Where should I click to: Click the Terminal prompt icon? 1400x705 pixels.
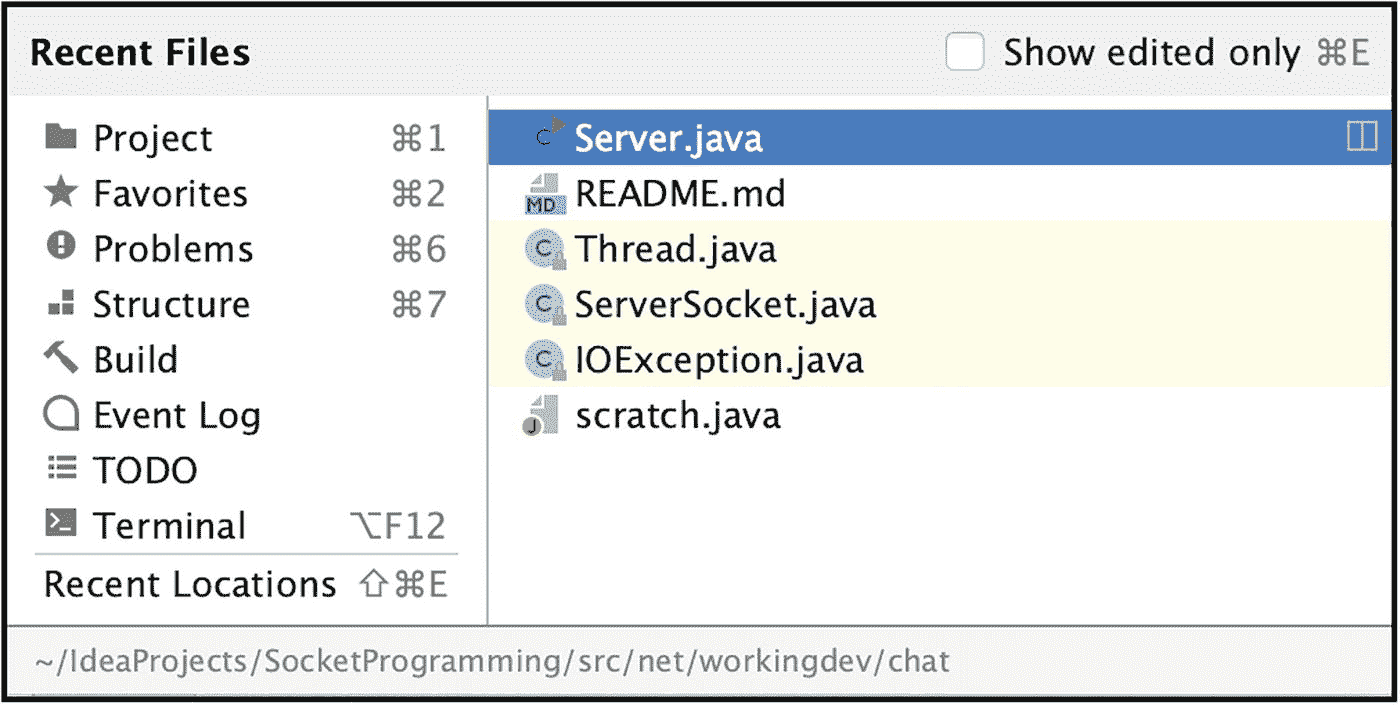(x=62, y=524)
